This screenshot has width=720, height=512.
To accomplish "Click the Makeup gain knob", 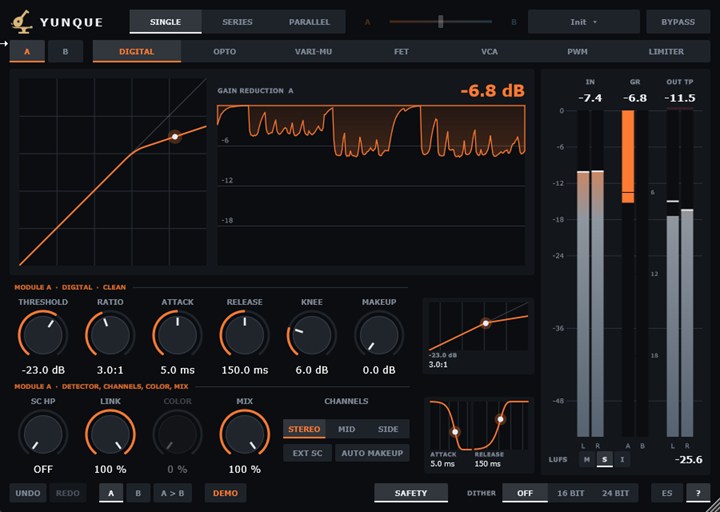I will [379, 334].
